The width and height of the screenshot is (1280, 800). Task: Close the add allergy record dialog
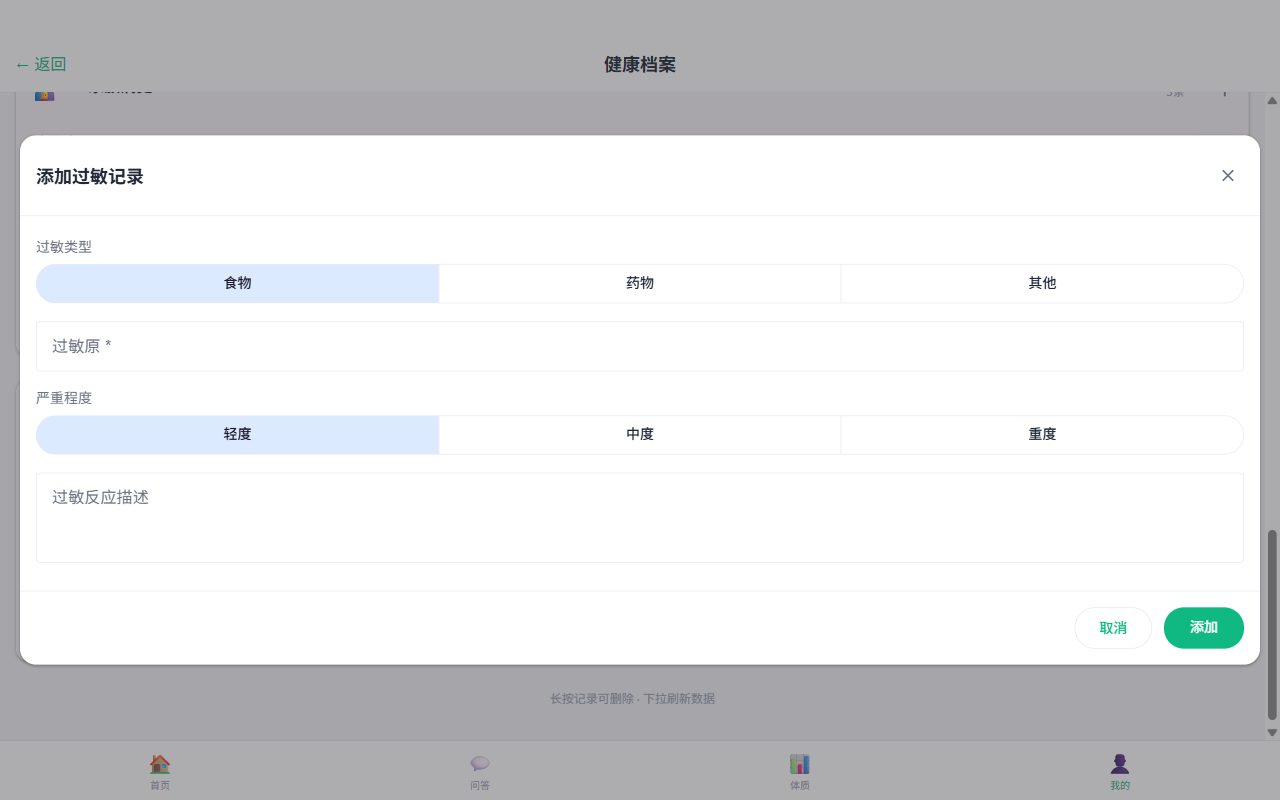1227,176
